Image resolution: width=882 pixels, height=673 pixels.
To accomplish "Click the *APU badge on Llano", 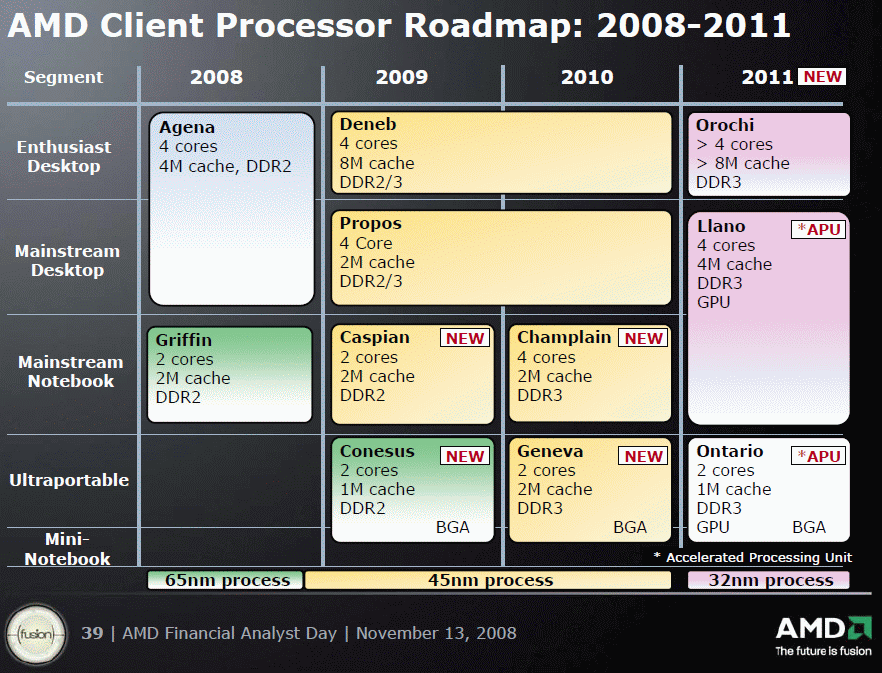I will (818, 230).
